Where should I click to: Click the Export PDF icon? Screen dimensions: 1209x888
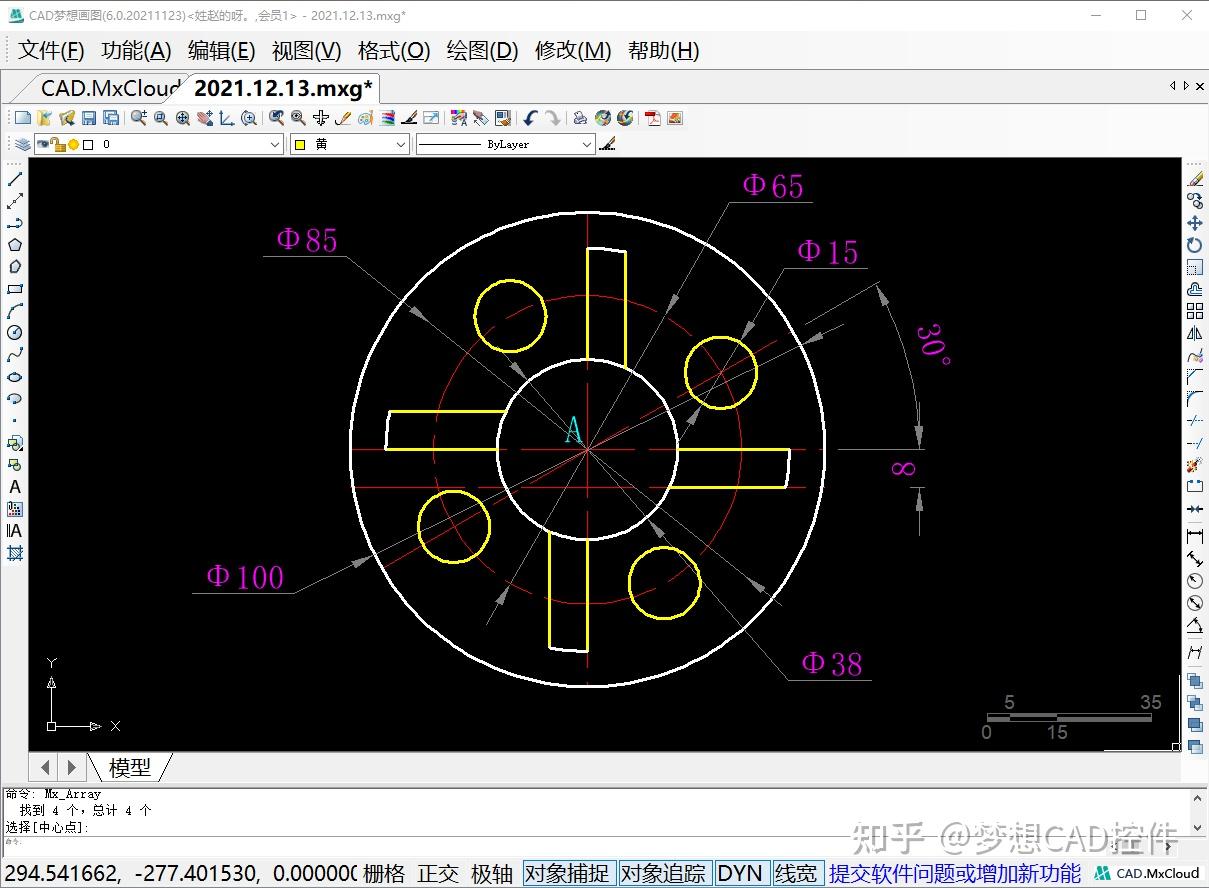coord(653,118)
